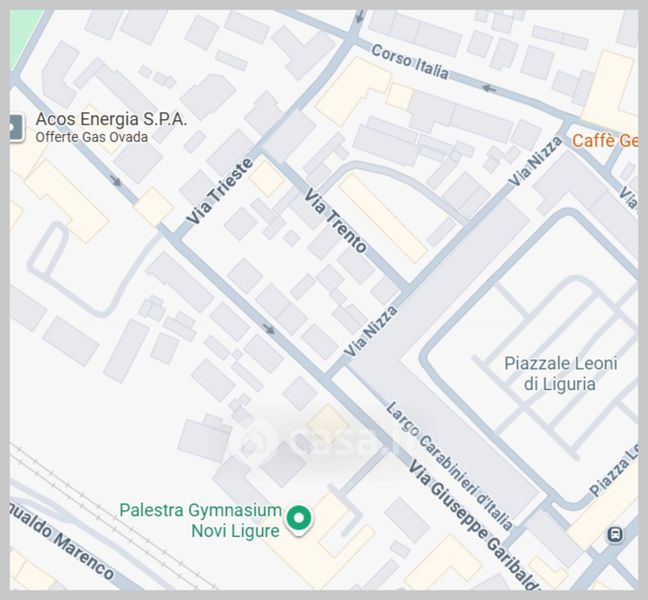Screen dimensions: 648x600
Task: Click the green park area in corner
Action: click(24, 35)
